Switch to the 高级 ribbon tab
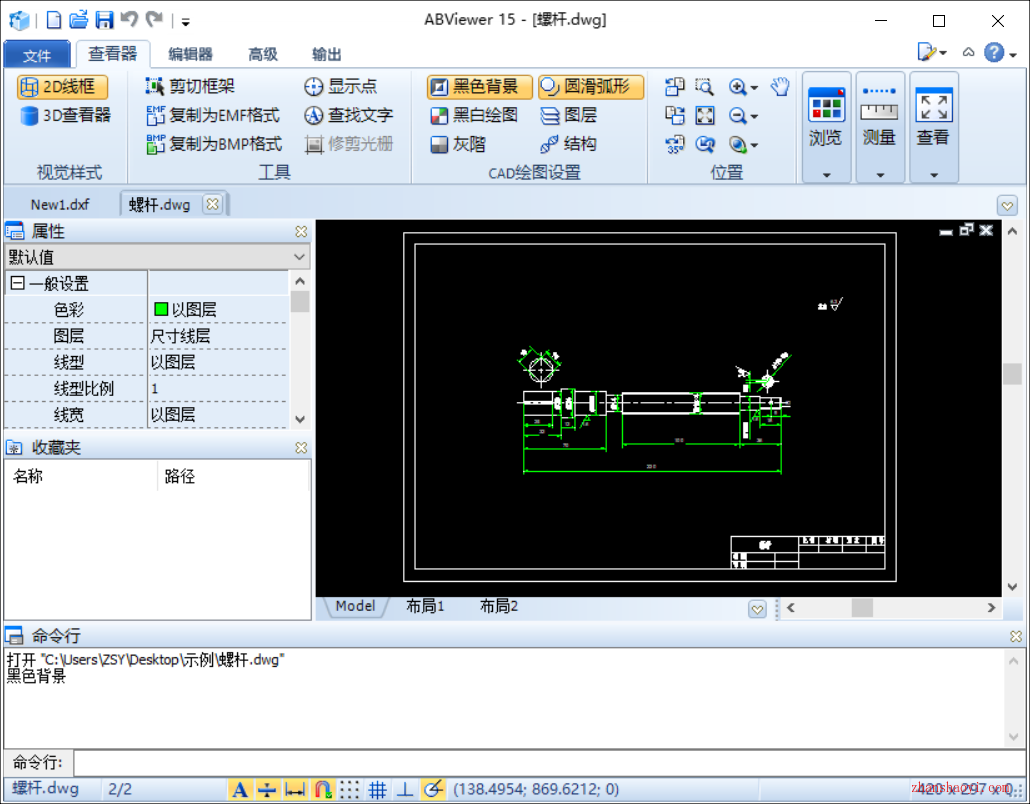This screenshot has height=804, width=1030. click(263, 54)
